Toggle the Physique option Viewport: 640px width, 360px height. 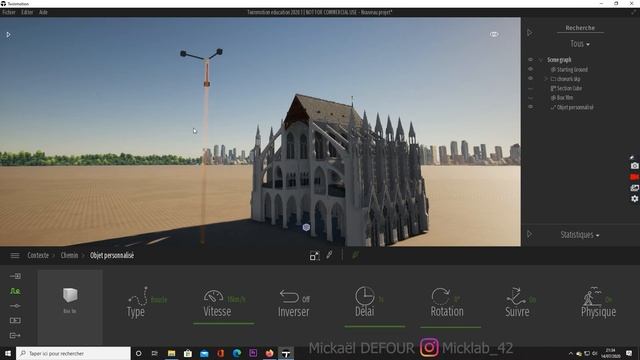click(598, 302)
